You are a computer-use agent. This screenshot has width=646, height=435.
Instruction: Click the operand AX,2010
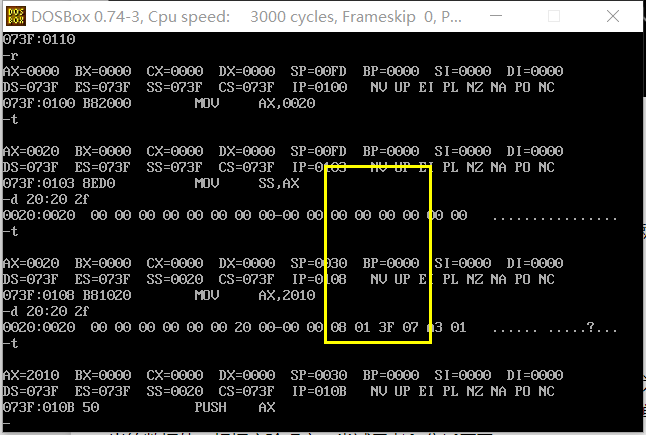[x=287, y=295]
